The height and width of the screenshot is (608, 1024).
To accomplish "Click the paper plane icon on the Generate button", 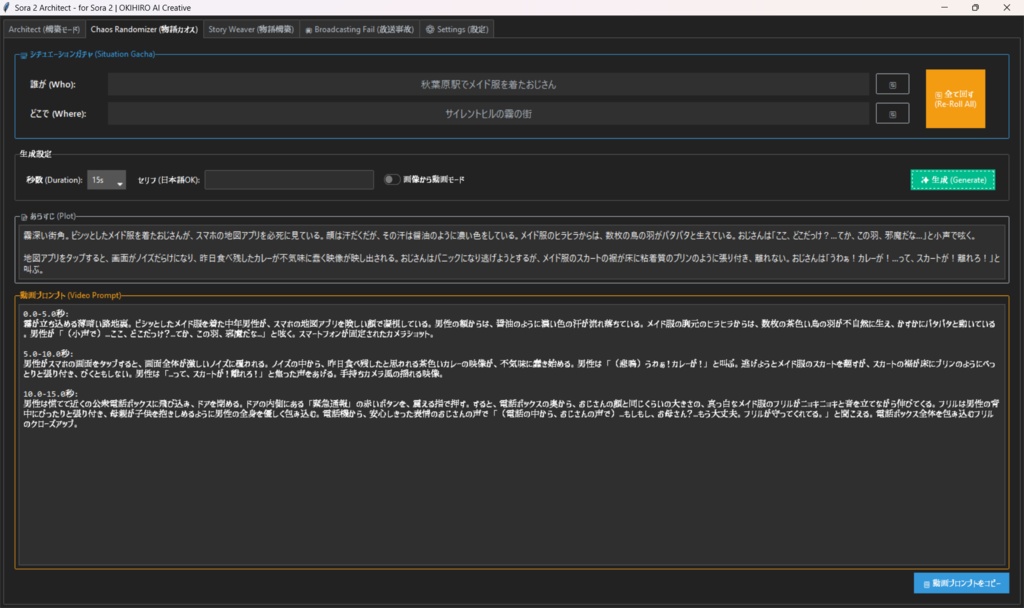I will [x=925, y=179].
